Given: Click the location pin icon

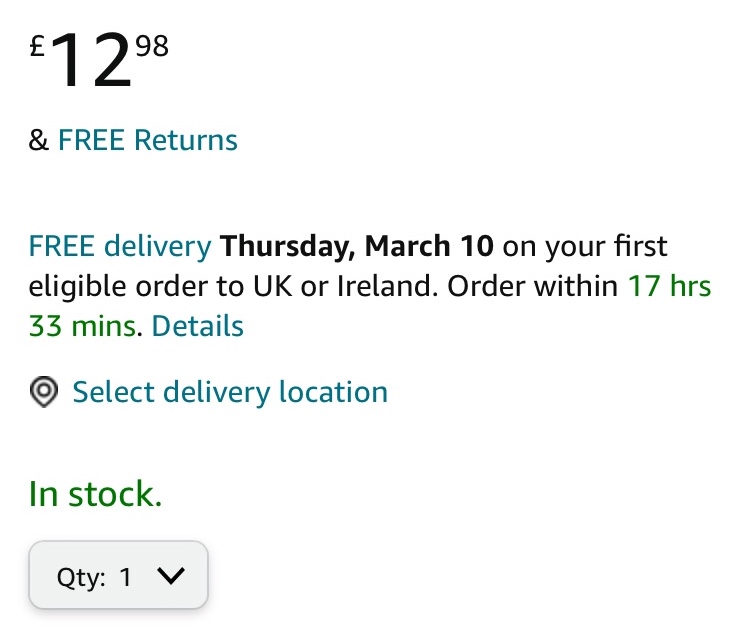Looking at the screenshot, I should point(43,392).
